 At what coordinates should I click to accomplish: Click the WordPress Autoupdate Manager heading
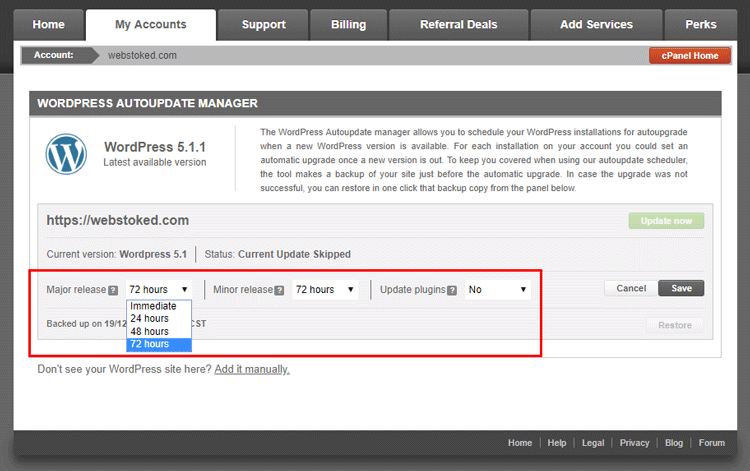tap(147, 103)
